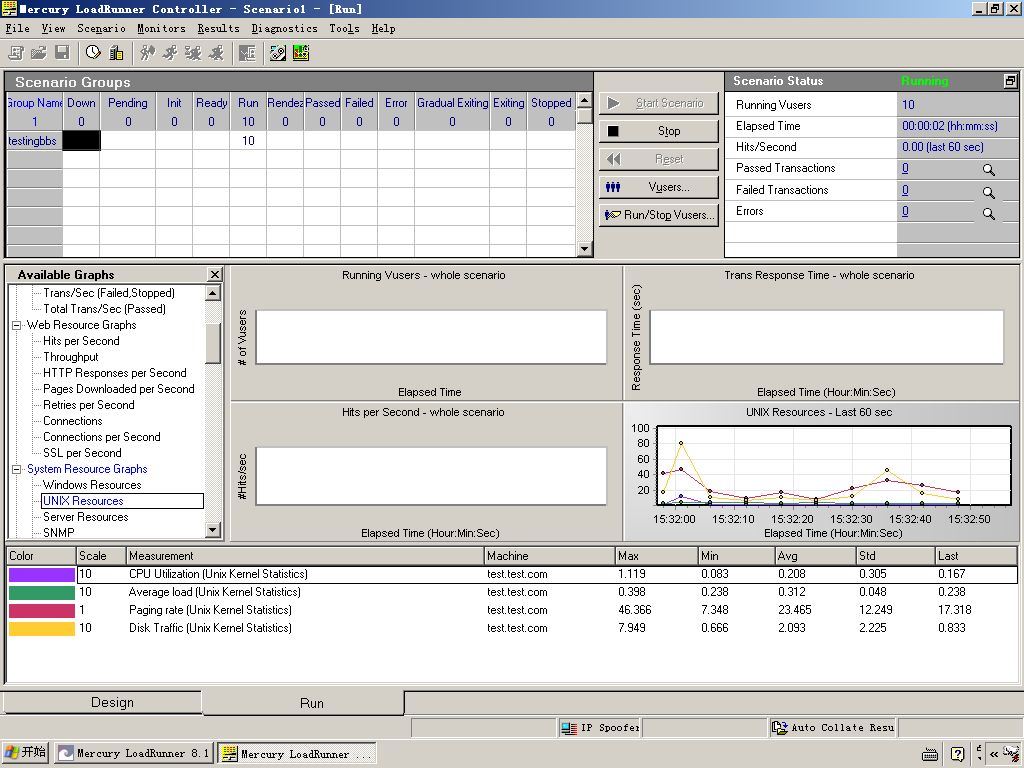Image resolution: width=1024 pixels, height=768 pixels.
Task: Open the Help menu
Action: coord(383,29)
